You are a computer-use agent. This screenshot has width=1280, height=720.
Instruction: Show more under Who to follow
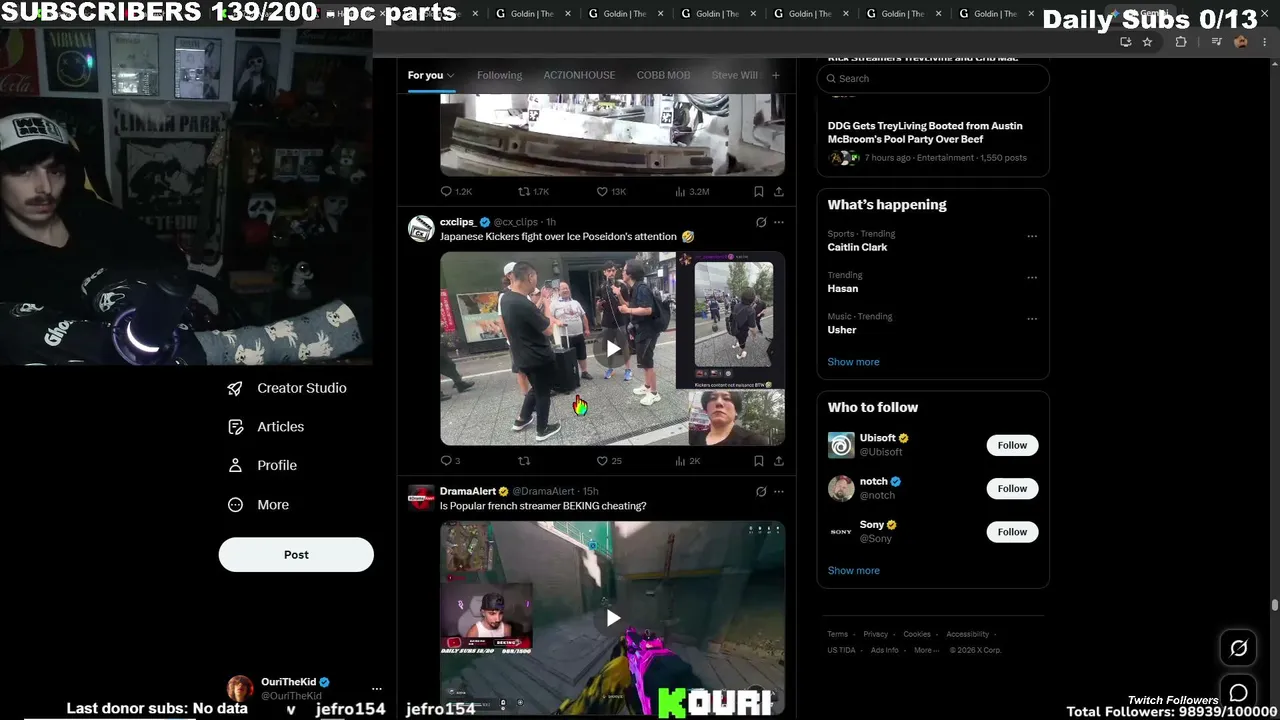pos(853,571)
